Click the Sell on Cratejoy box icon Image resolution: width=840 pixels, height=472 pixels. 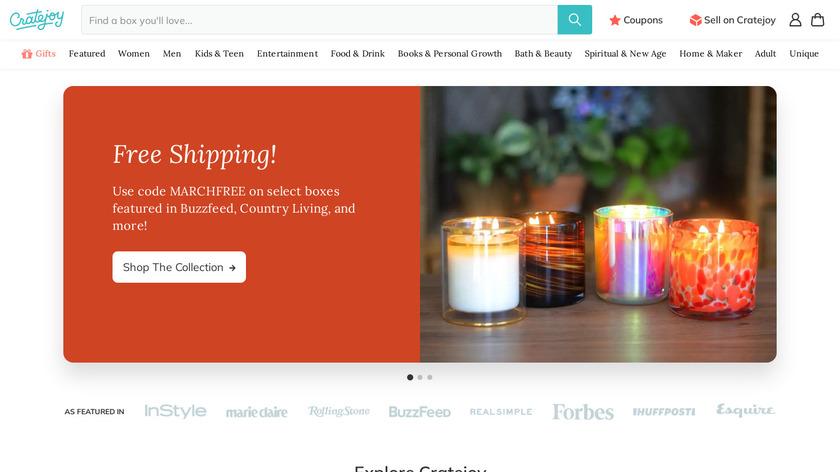pyautogui.click(x=695, y=20)
